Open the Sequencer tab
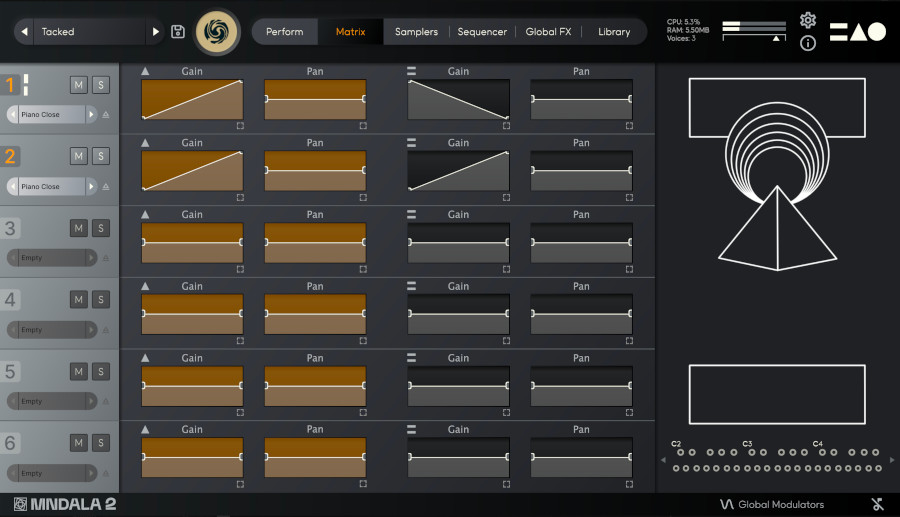This screenshot has width=900, height=517. tap(482, 32)
